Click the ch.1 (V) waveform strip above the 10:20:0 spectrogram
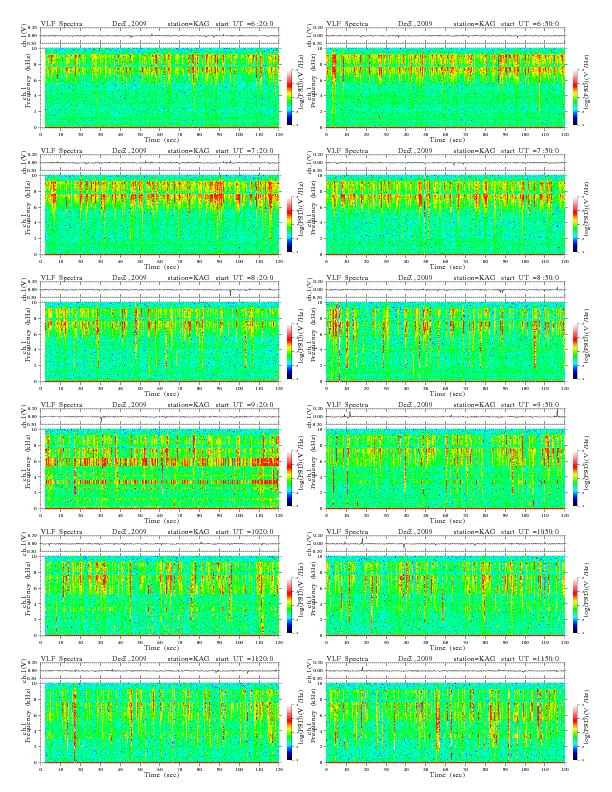The image size is (612, 792). [x=160, y=544]
